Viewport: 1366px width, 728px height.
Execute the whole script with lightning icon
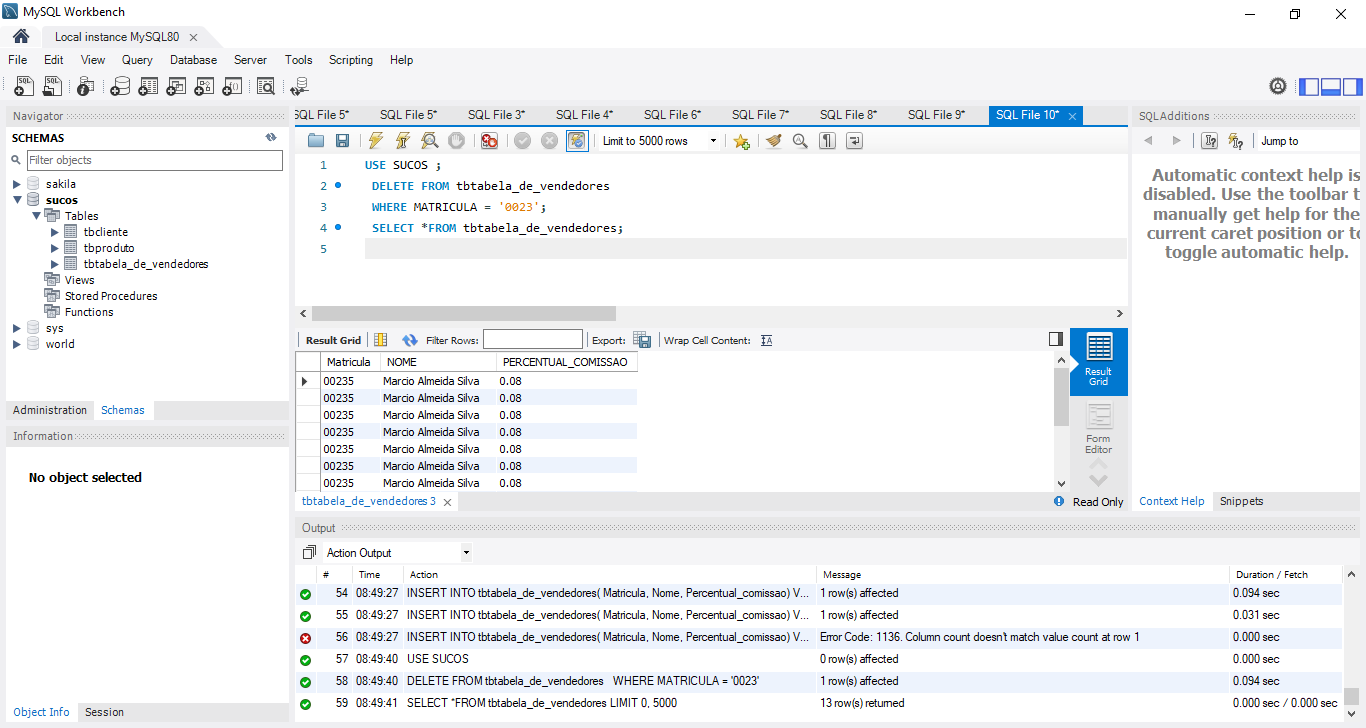tap(376, 141)
